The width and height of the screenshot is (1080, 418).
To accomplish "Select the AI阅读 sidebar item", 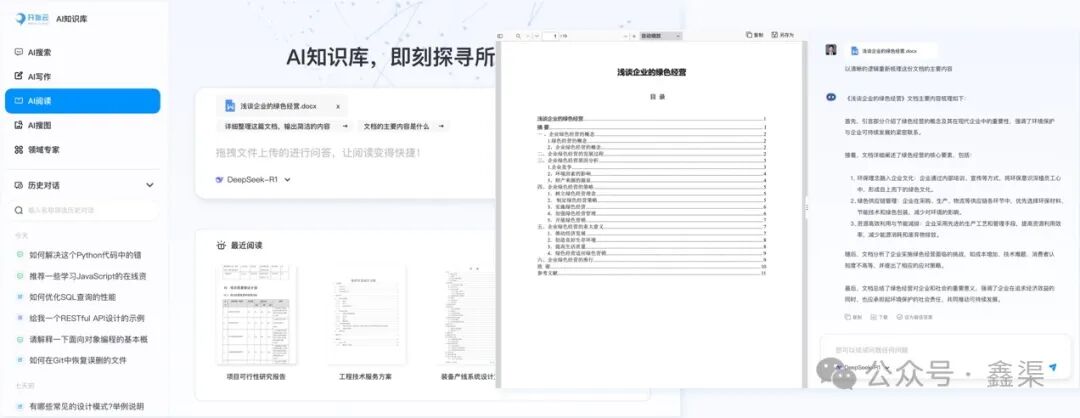I will (x=83, y=101).
